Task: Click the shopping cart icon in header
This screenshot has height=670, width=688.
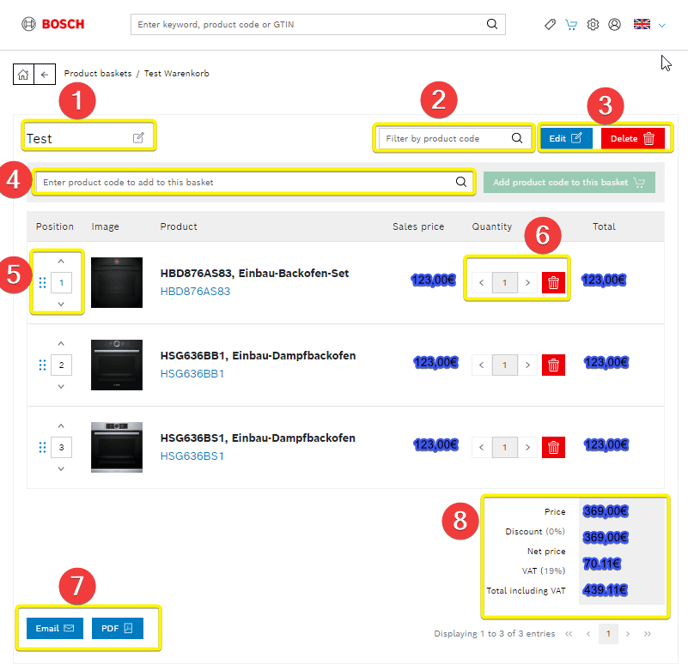Action: [x=571, y=25]
